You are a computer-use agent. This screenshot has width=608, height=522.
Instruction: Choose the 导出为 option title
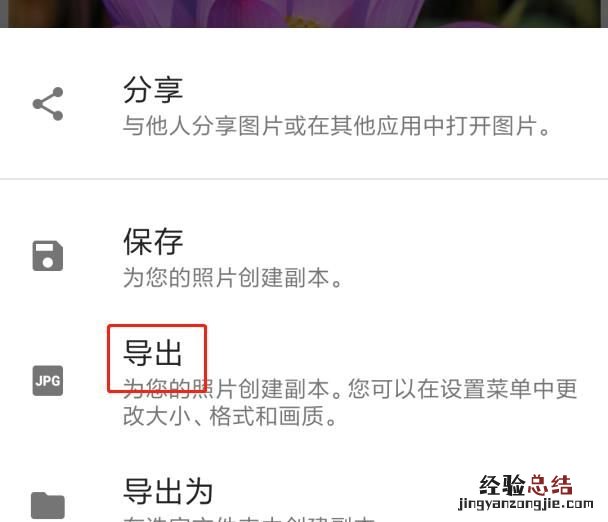pyautogui.click(x=168, y=491)
